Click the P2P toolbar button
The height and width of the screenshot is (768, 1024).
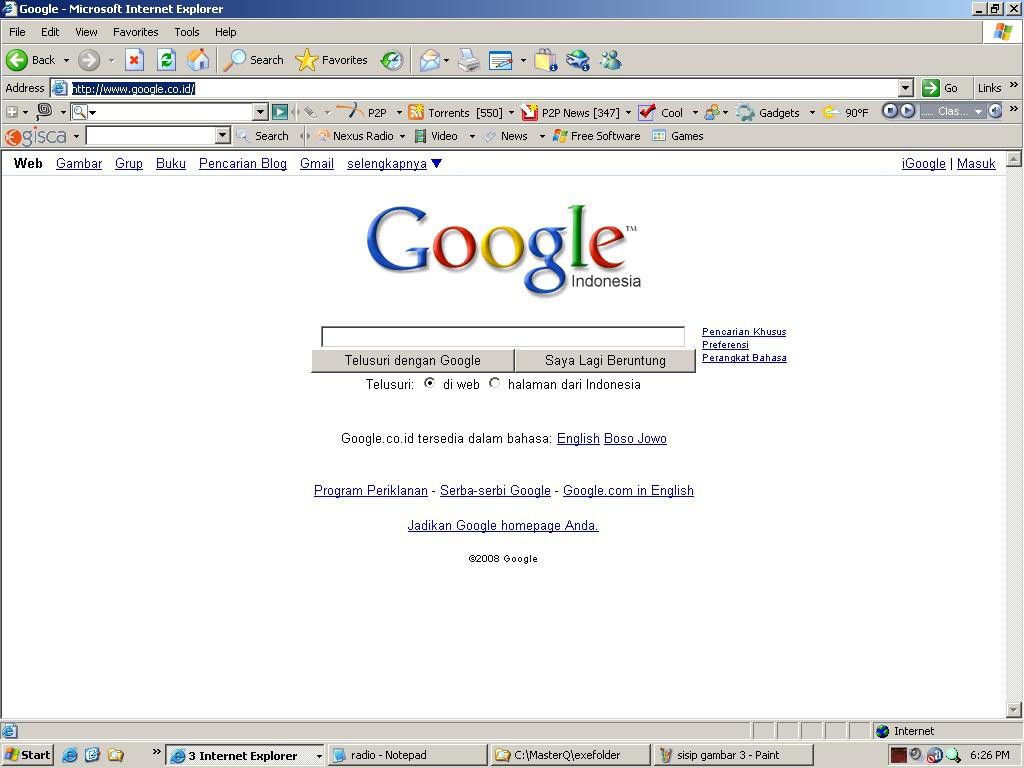pyautogui.click(x=364, y=112)
